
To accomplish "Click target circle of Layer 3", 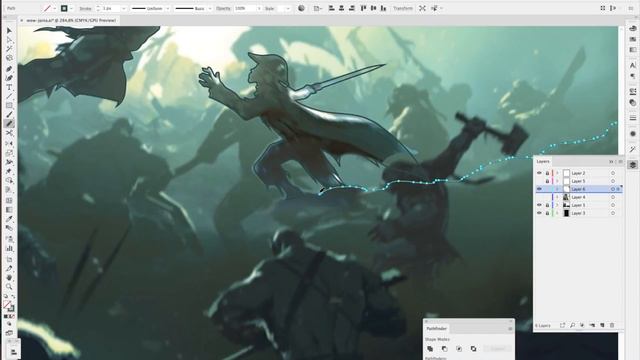I will coord(613,213).
